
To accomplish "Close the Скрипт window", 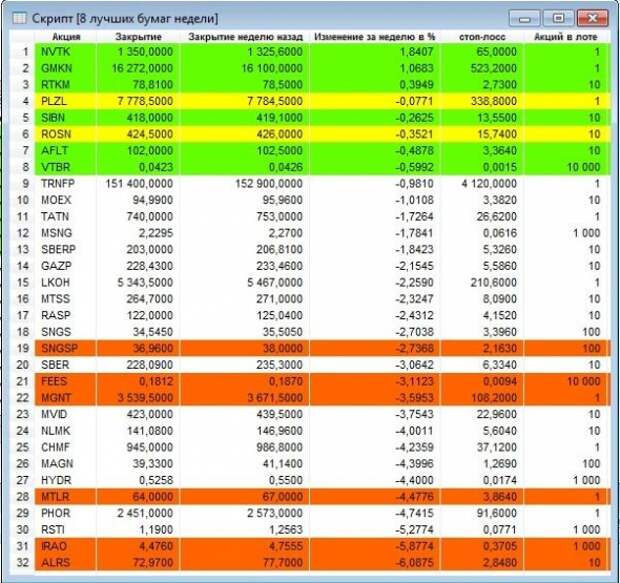I will [x=592, y=18].
